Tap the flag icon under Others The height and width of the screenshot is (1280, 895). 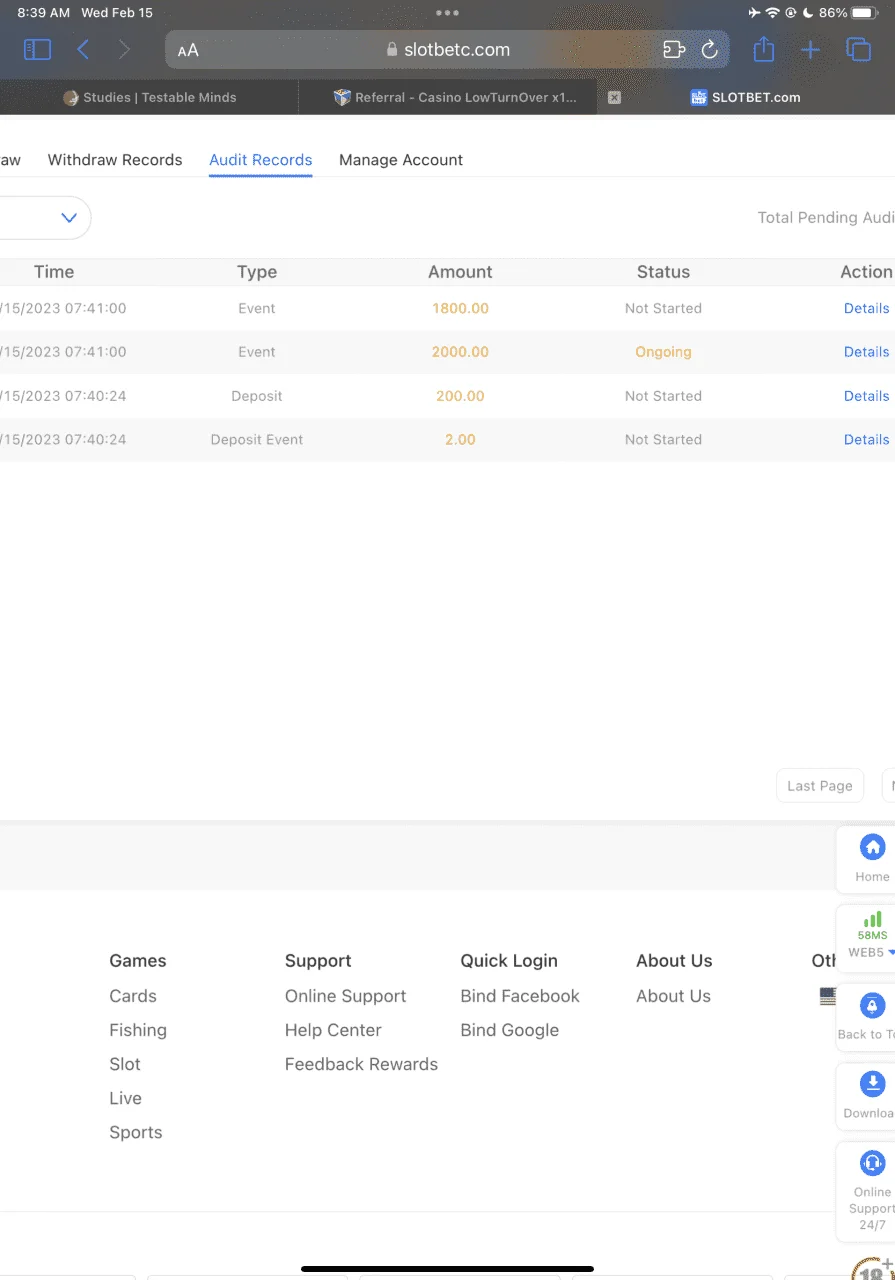(x=827, y=996)
